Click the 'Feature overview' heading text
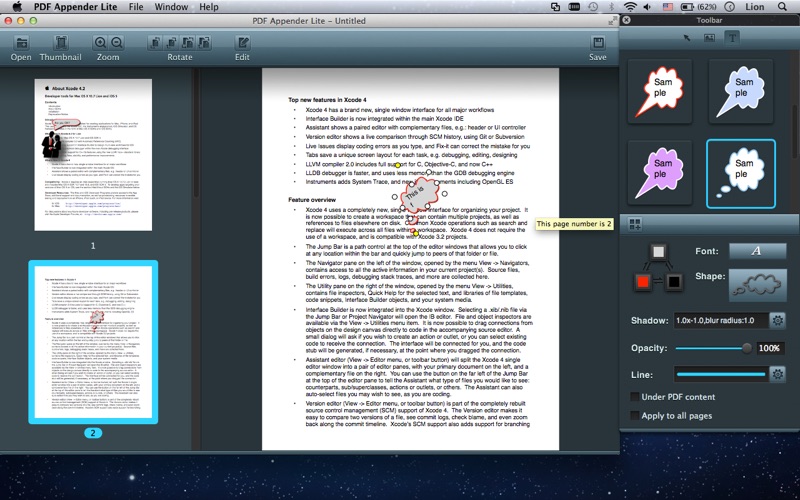800x500 pixels. pos(311,199)
